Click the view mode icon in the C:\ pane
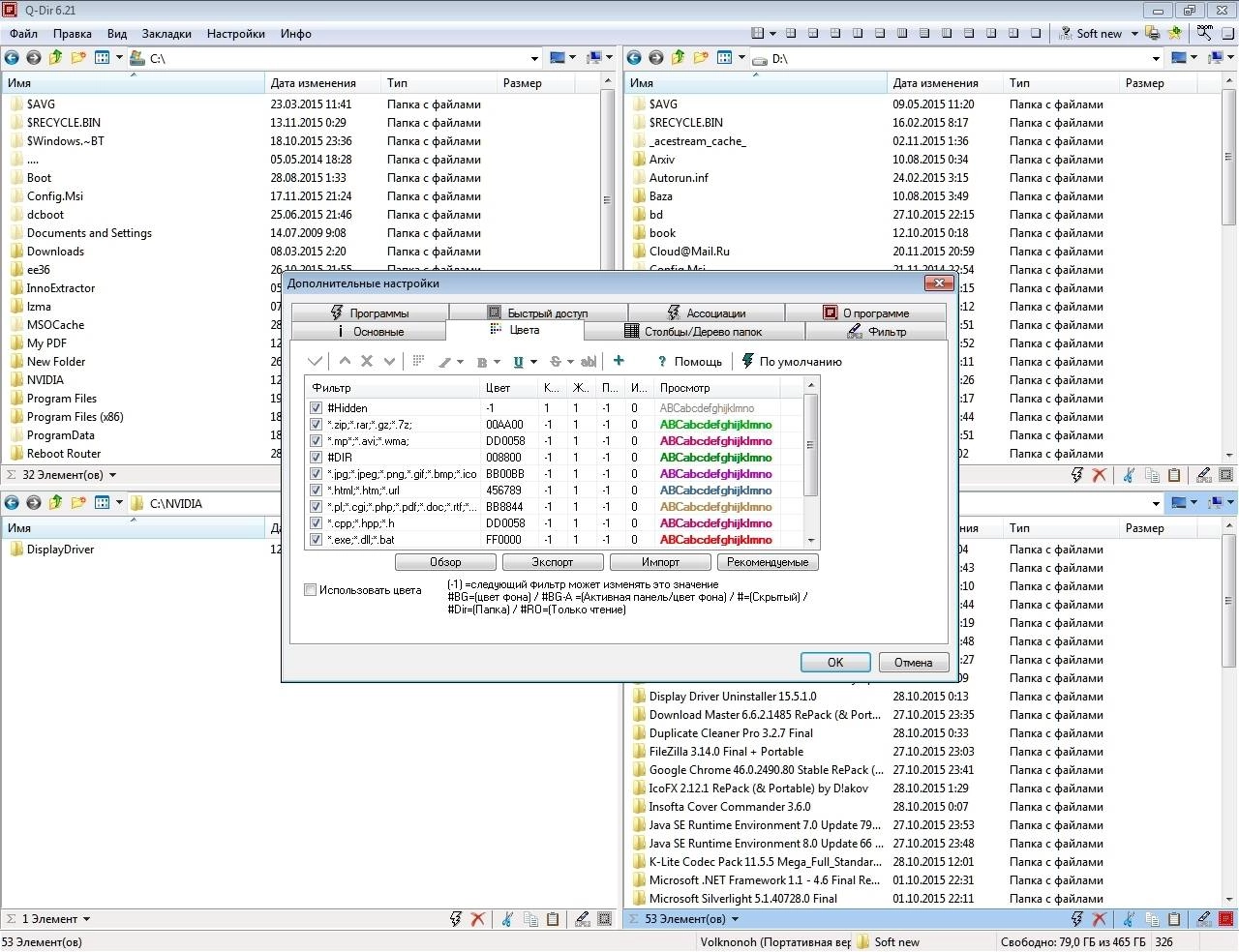This screenshot has height=952, width=1239. 102,58
